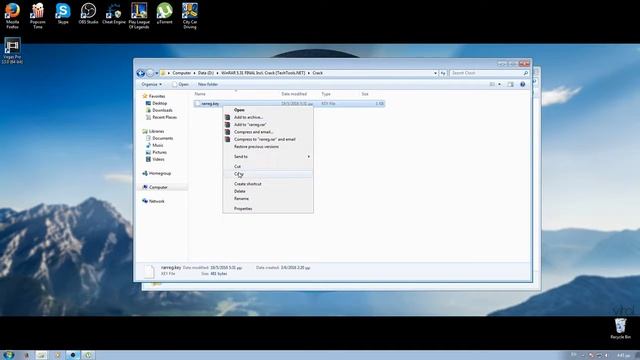The width and height of the screenshot is (640, 360).
Task: Select the Recycle Bin on the desktop
Action: pos(620,329)
